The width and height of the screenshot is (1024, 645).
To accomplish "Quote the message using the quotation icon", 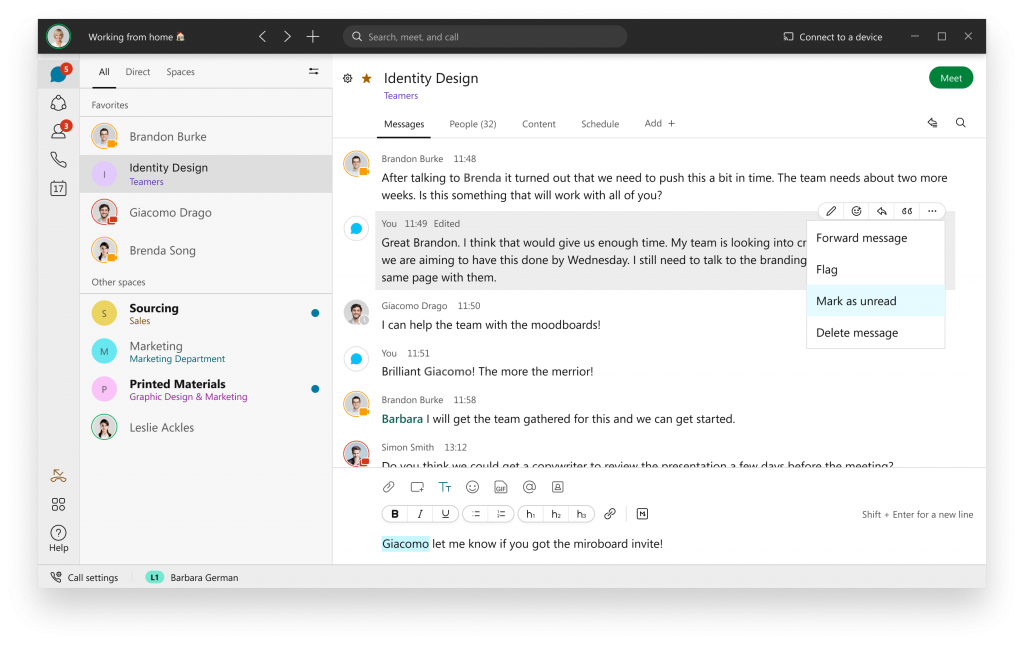I will pyautogui.click(x=906, y=210).
